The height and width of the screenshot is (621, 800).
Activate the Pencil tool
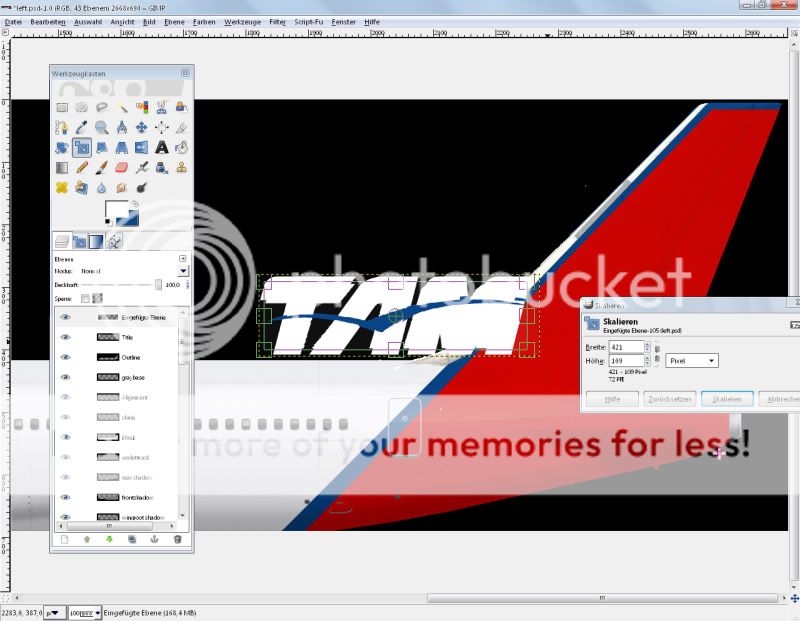81,168
